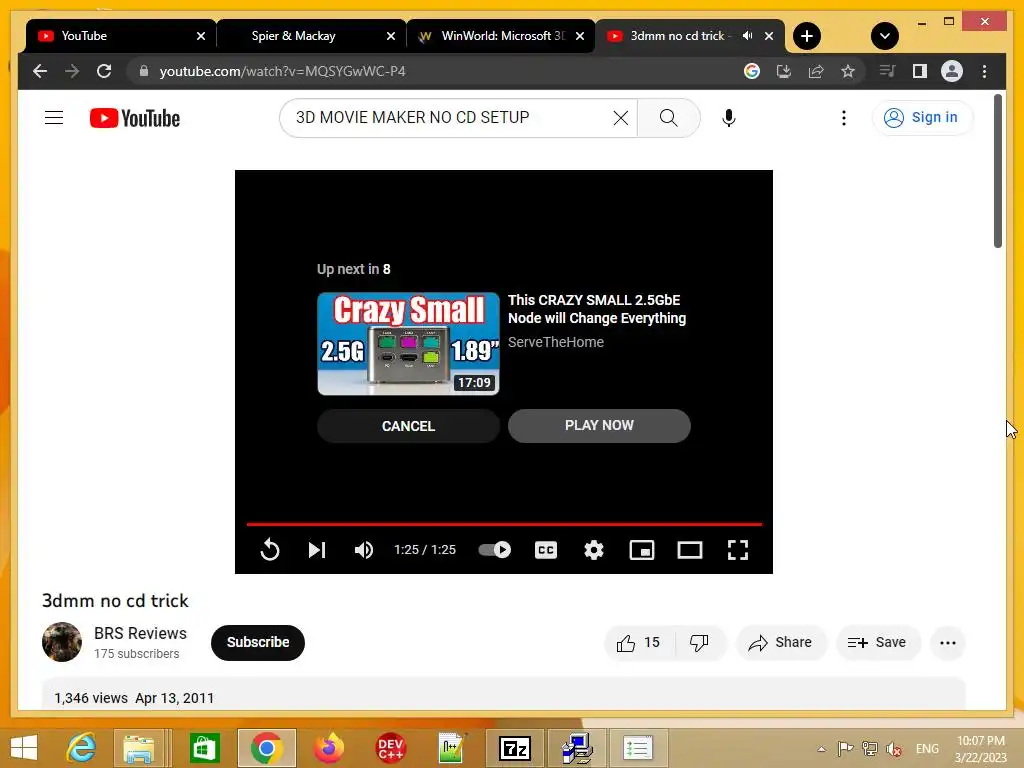Click the address bar URL
This screenshot has height=768, width=1024.
[282, 71]
